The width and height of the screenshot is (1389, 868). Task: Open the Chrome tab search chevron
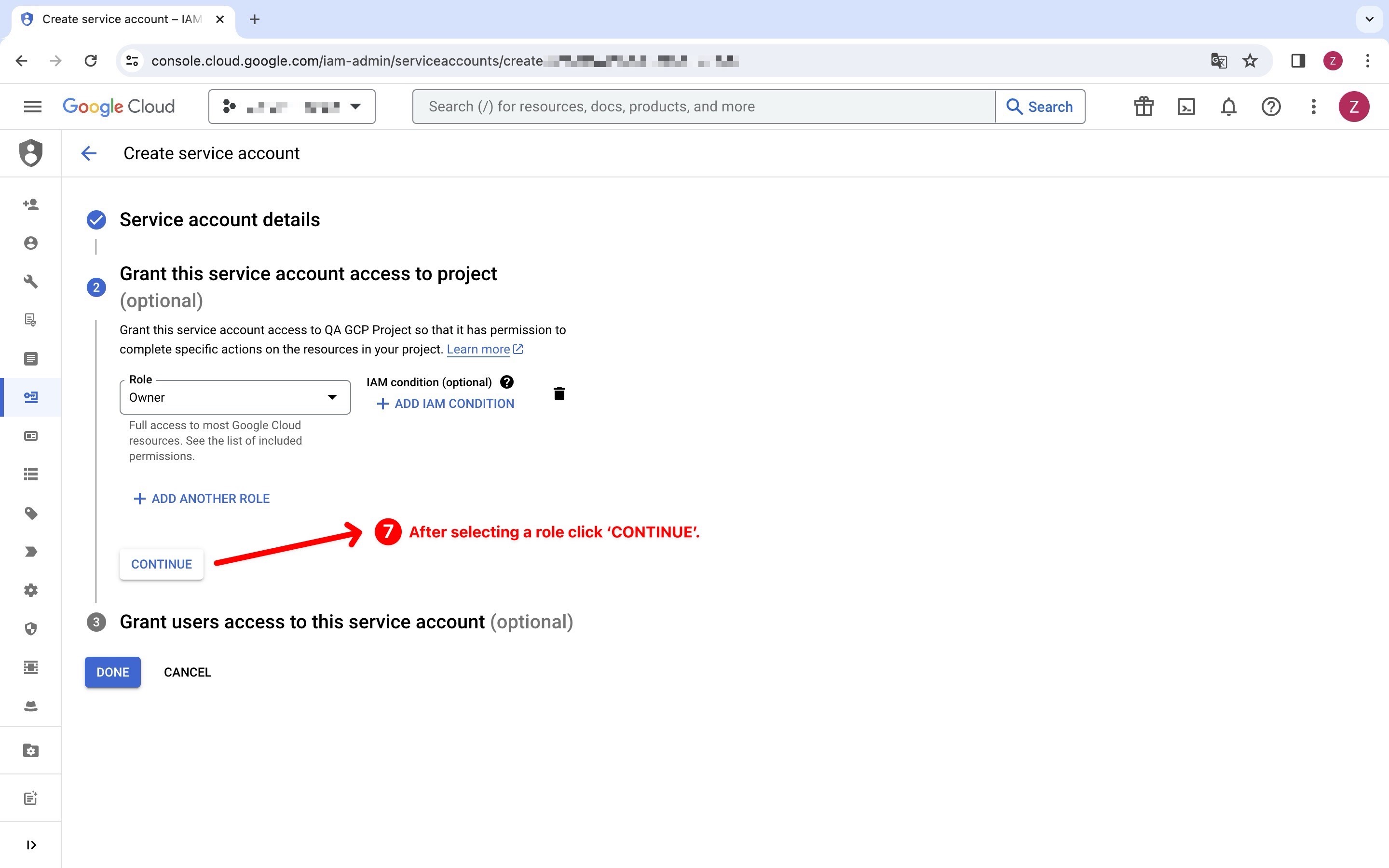[x=1370, y=19]
